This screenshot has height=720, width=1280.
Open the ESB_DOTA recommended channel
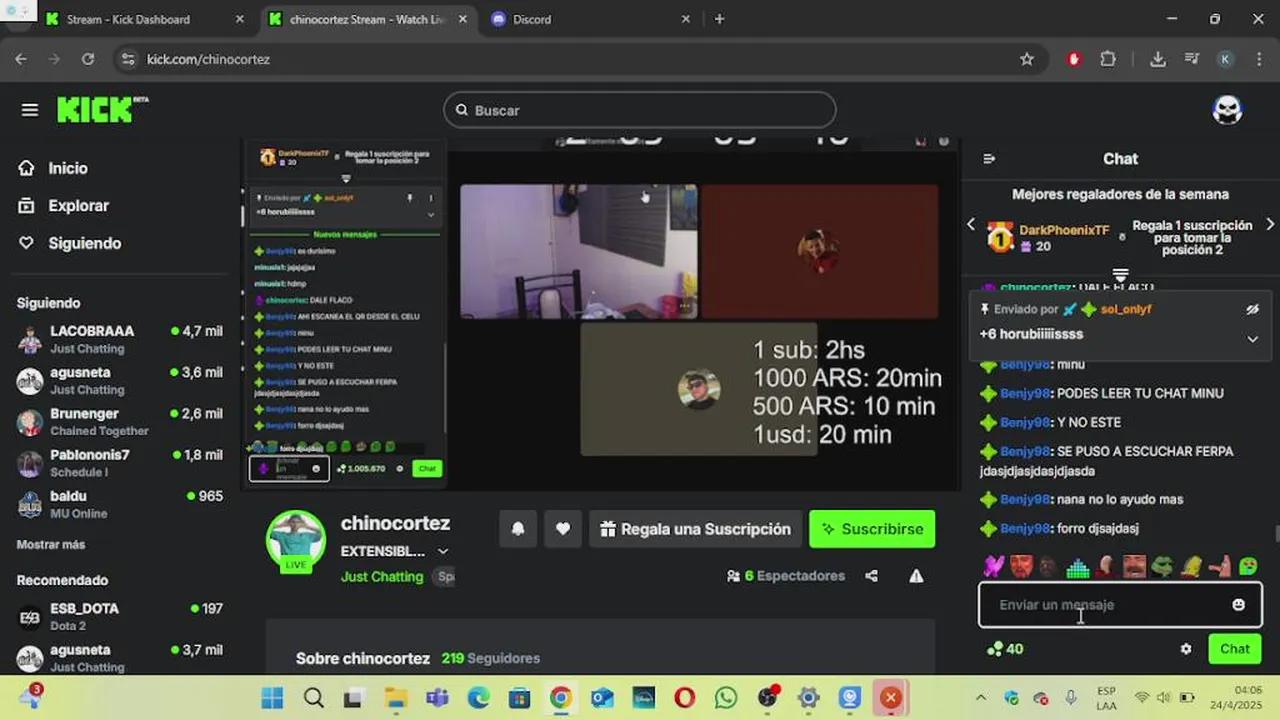tap(120, 616)
